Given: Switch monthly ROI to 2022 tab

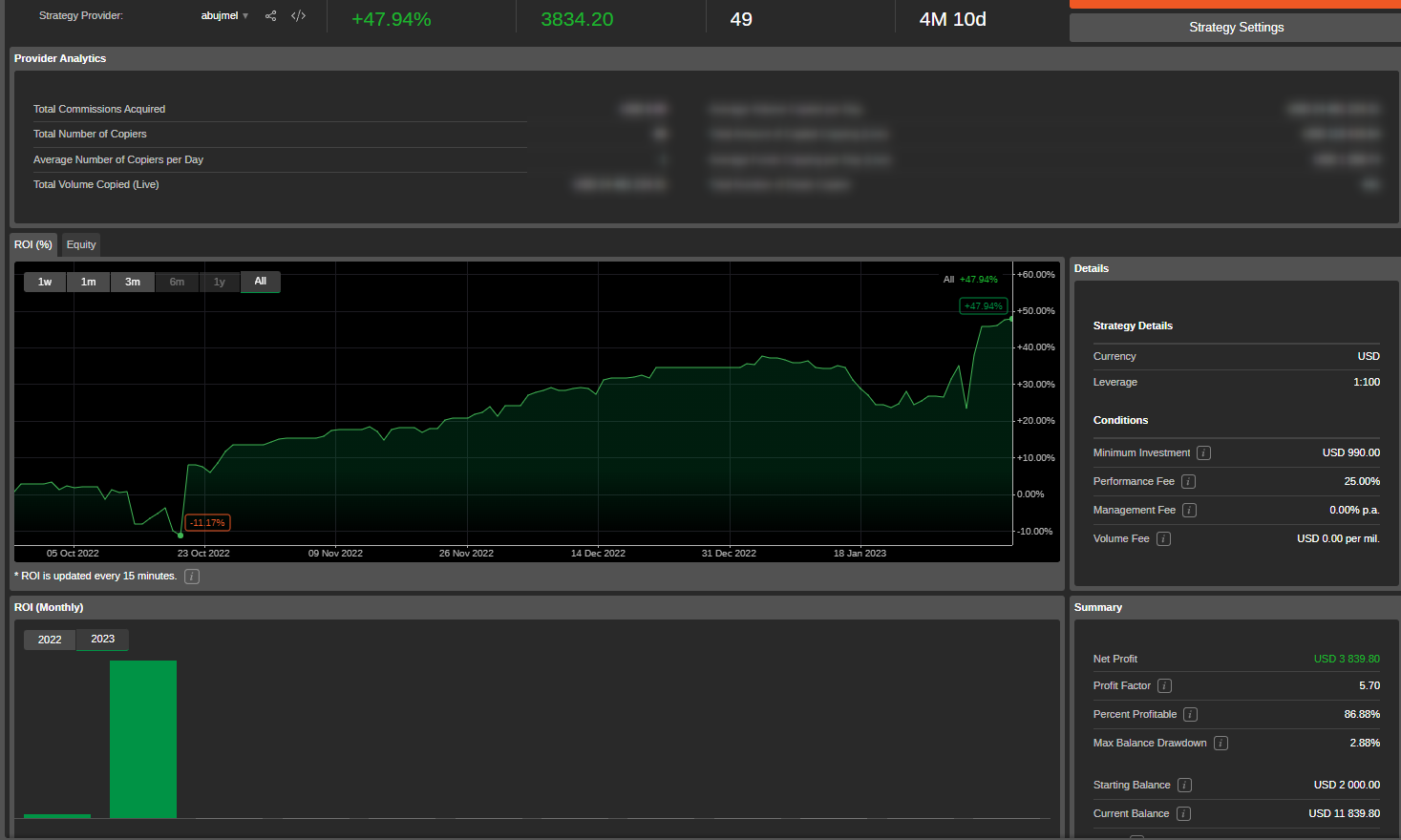Looking at the screenshot, I should point(50,640).
